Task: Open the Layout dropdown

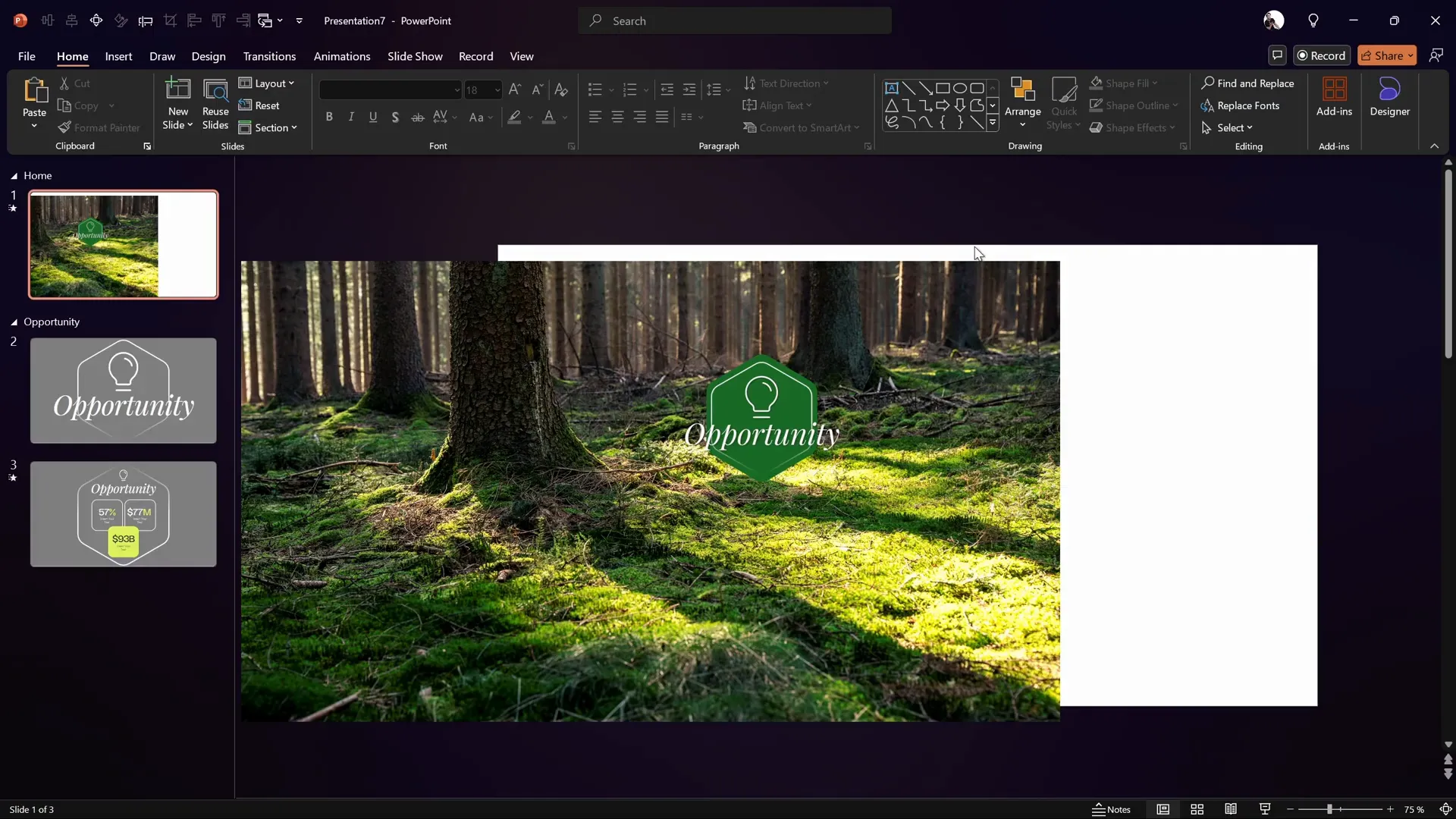Action: 267,83
